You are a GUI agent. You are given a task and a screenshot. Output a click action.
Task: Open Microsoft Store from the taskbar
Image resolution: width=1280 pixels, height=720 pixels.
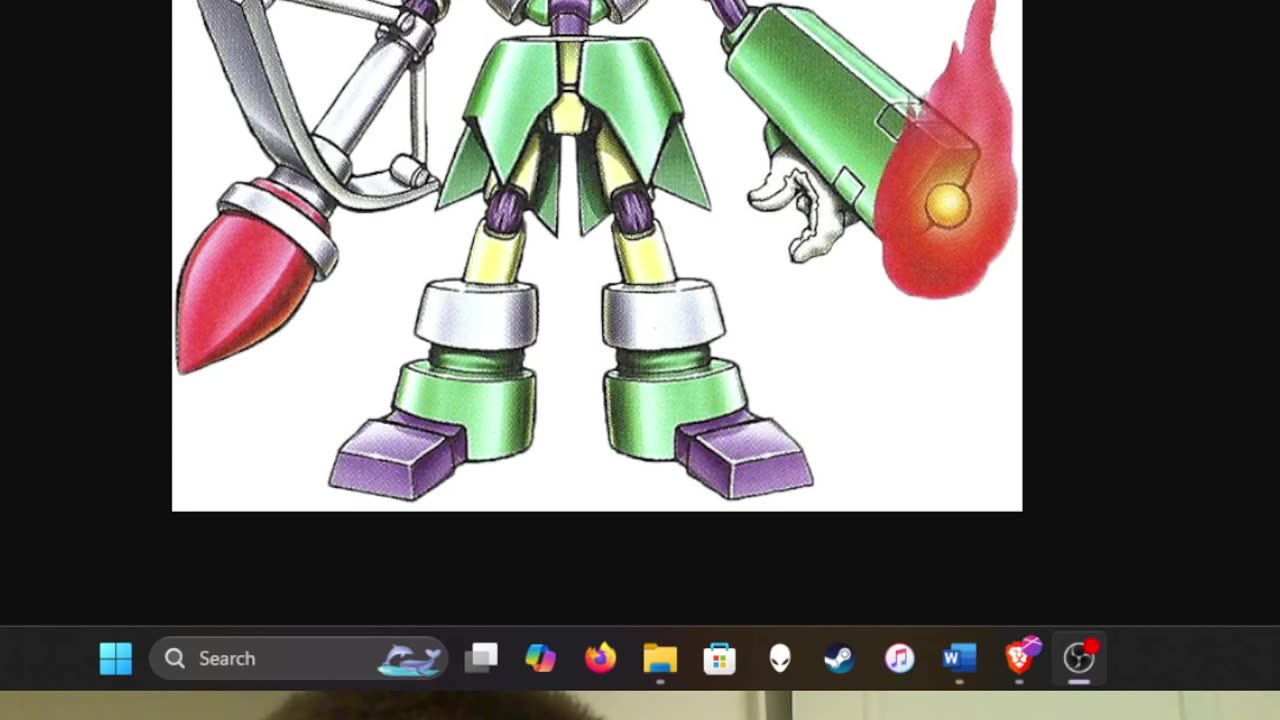(x=720, y=658)
